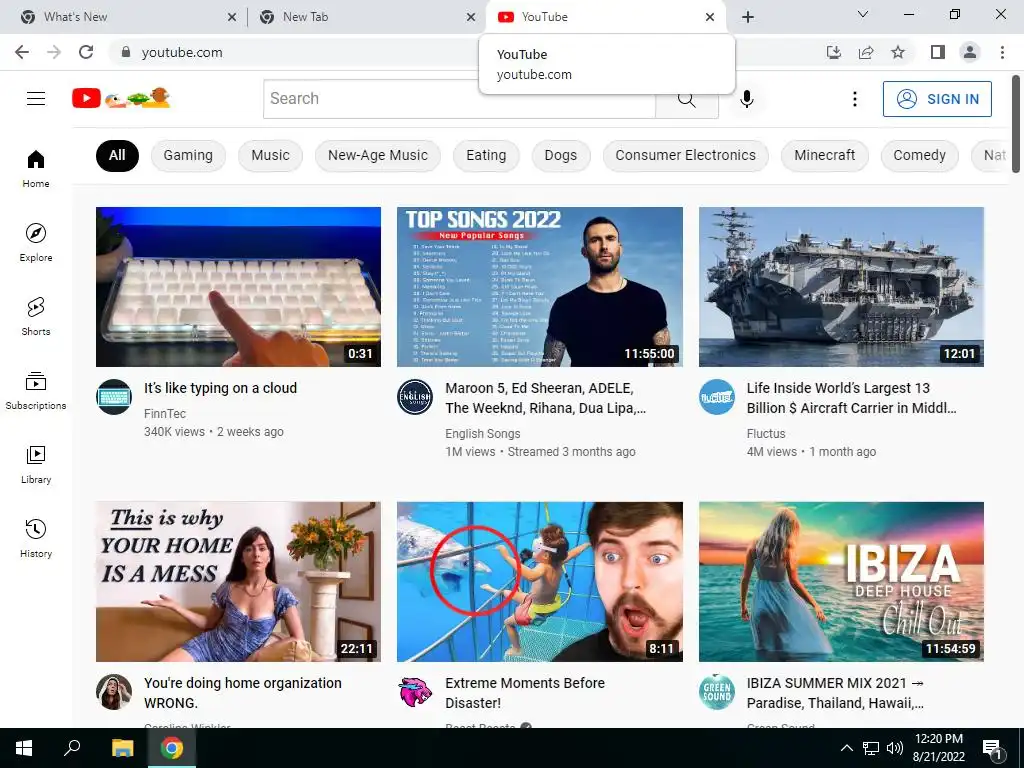Open Shorts in the sidebar
The image size is (1024, 768).
coord(36,316)
